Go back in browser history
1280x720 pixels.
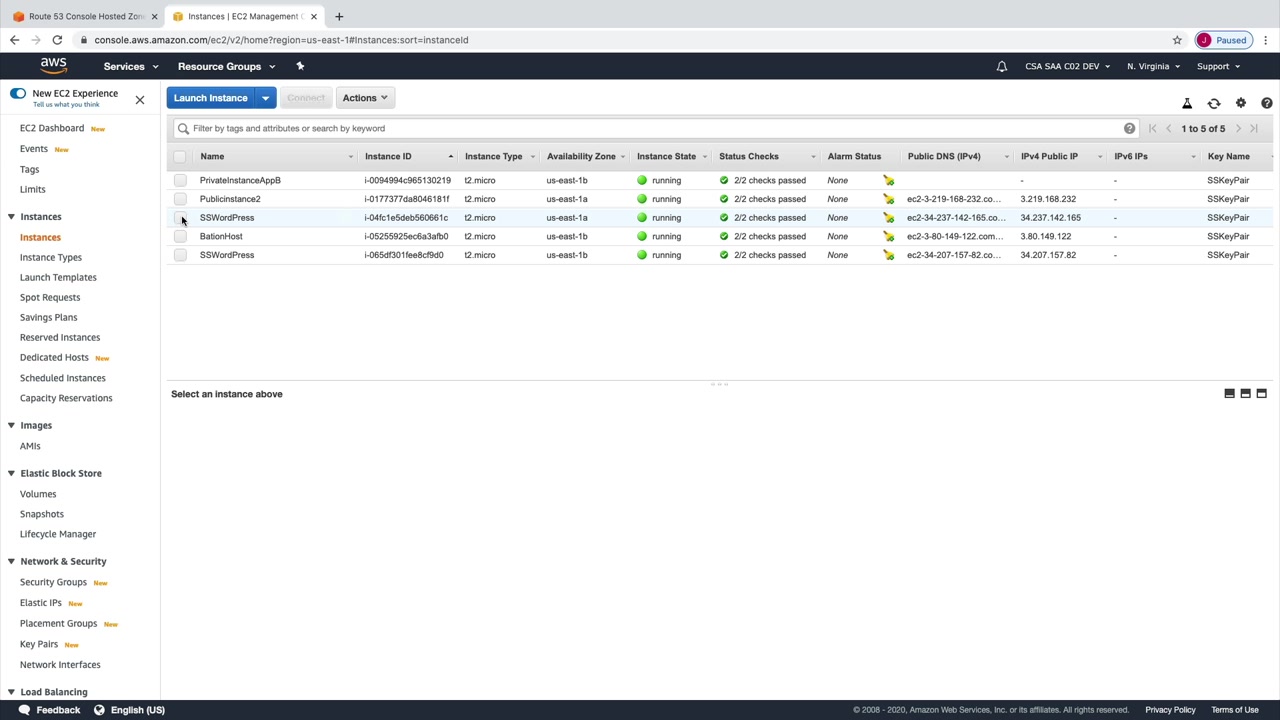coord(14,40)
